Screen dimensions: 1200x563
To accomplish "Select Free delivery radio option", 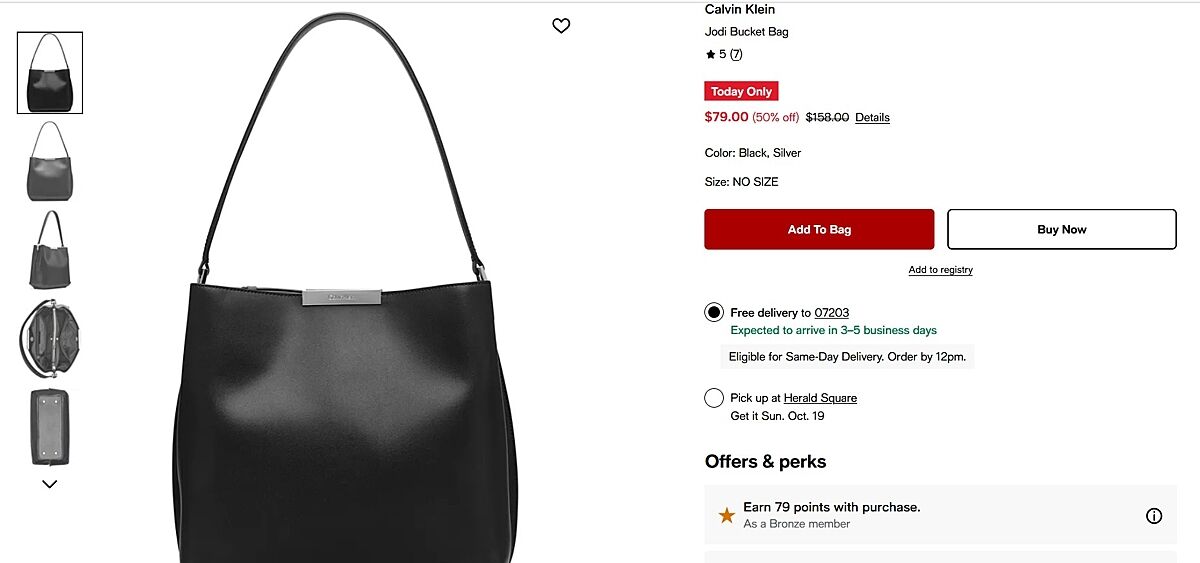I will 714,312.
